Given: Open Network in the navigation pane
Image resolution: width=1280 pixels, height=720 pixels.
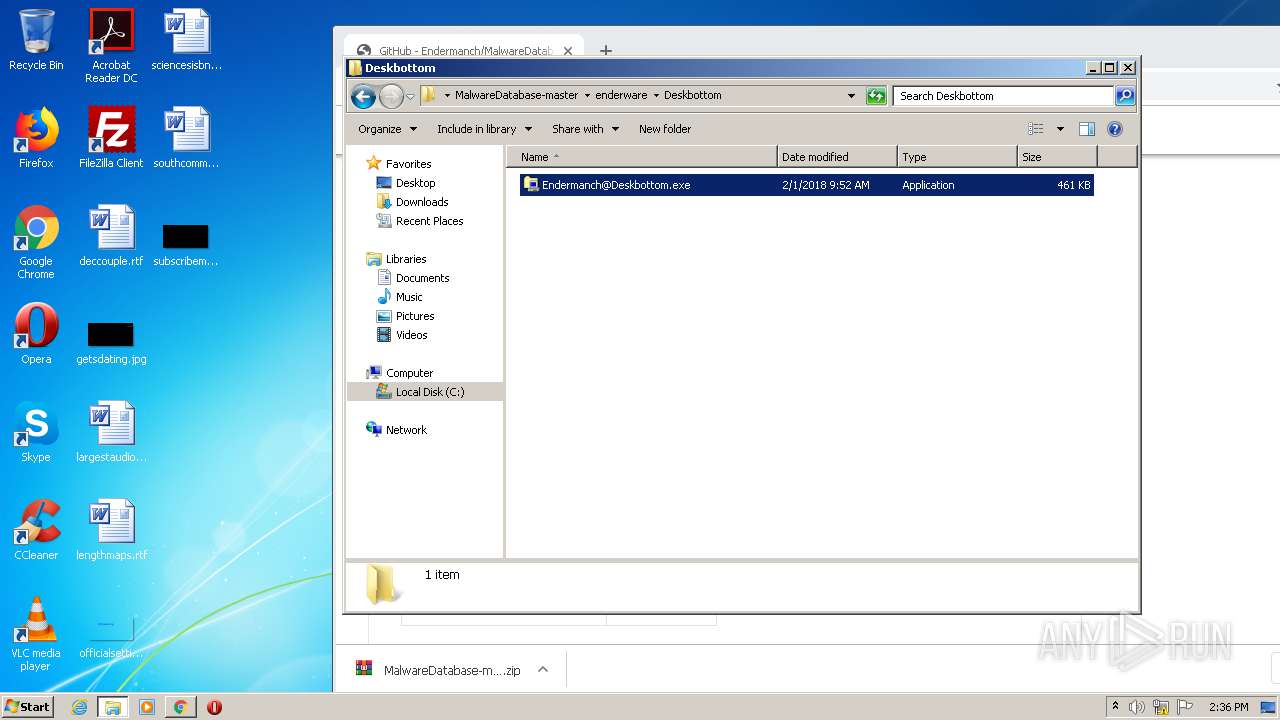Looking at the screenshot, I should tap(406, 430).
